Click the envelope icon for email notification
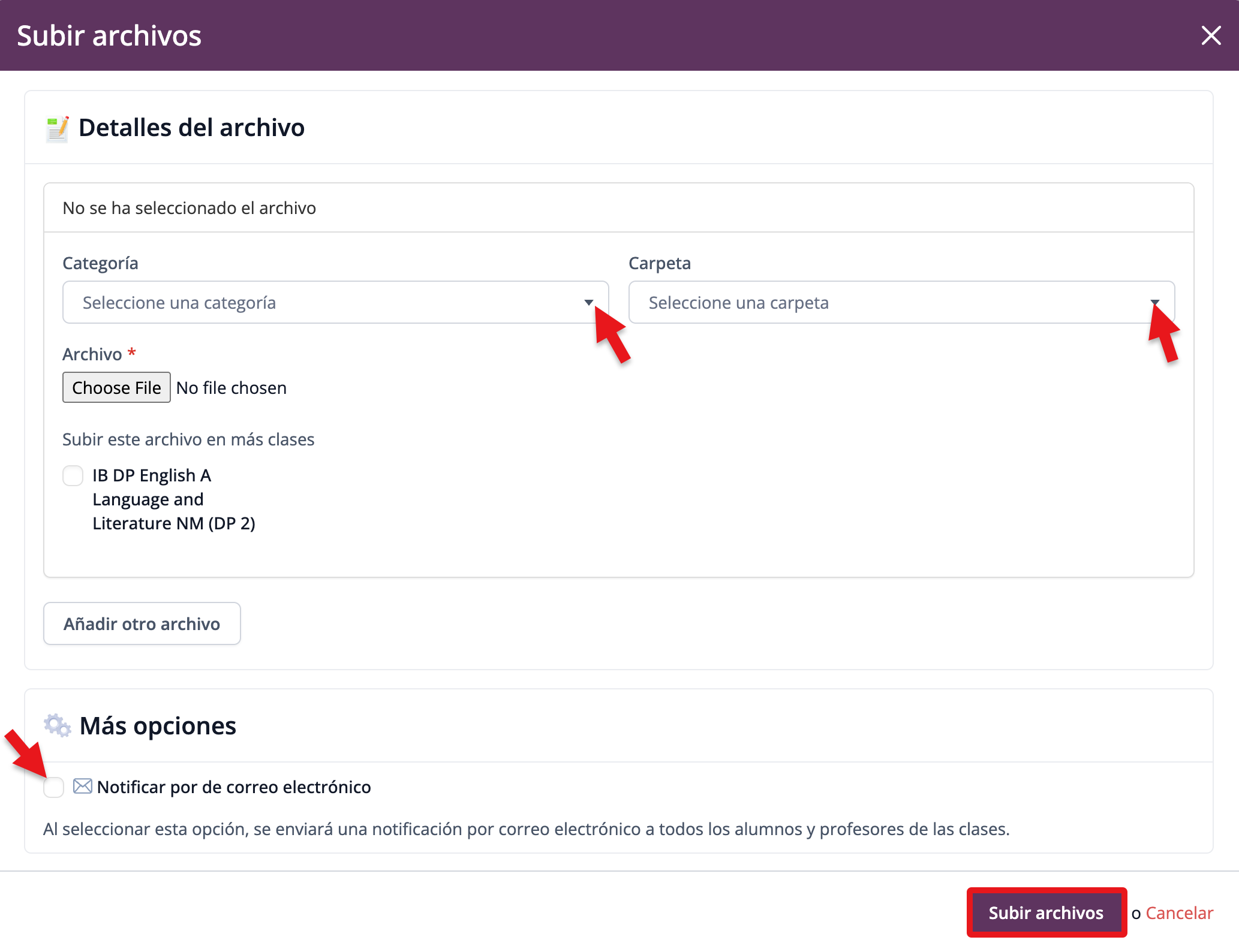This screenshot has height=952, width=1239. (82, 786)
